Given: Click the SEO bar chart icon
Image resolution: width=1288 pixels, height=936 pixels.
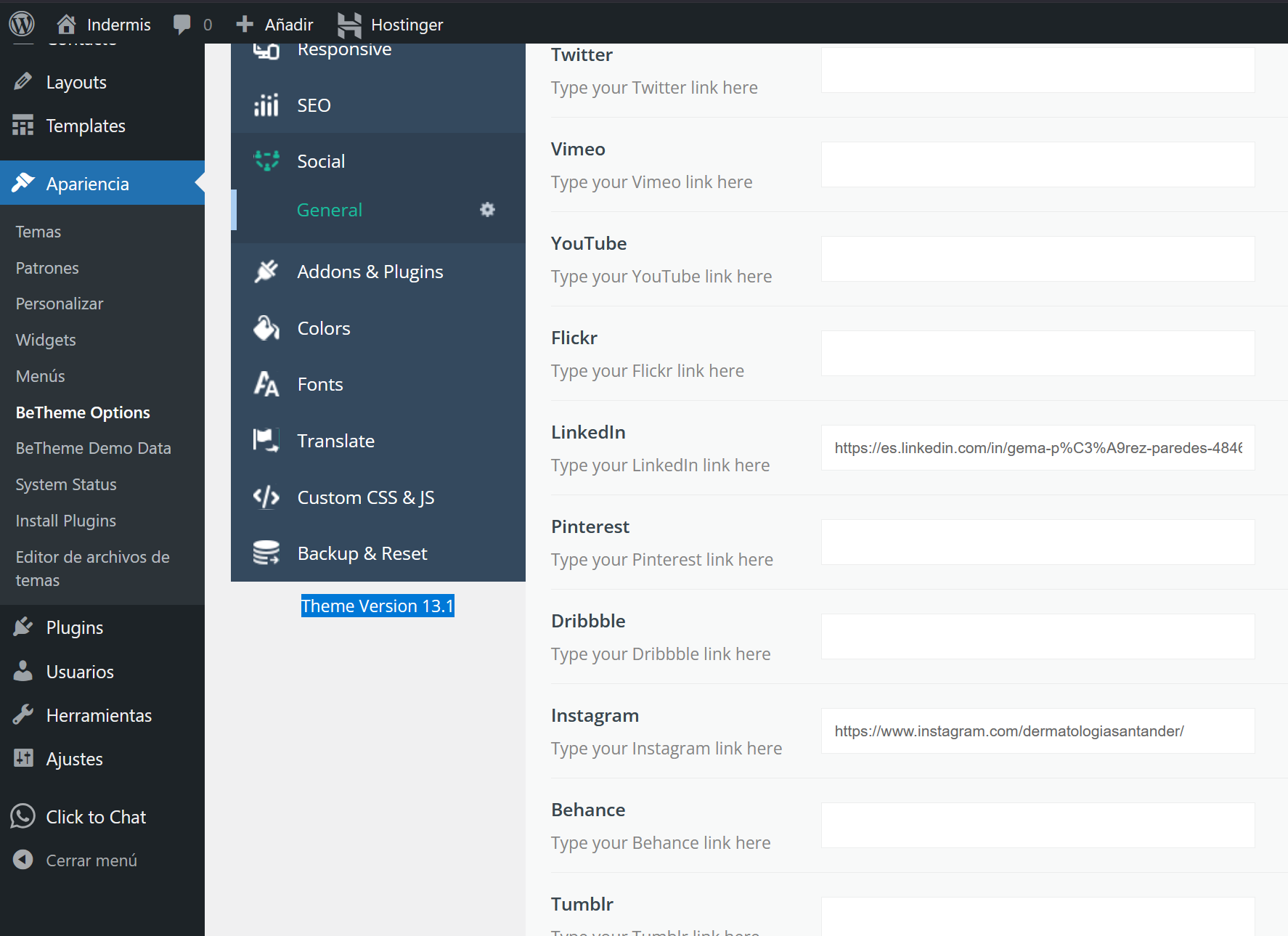Looking at the screenshot, I should click(266, 105).
